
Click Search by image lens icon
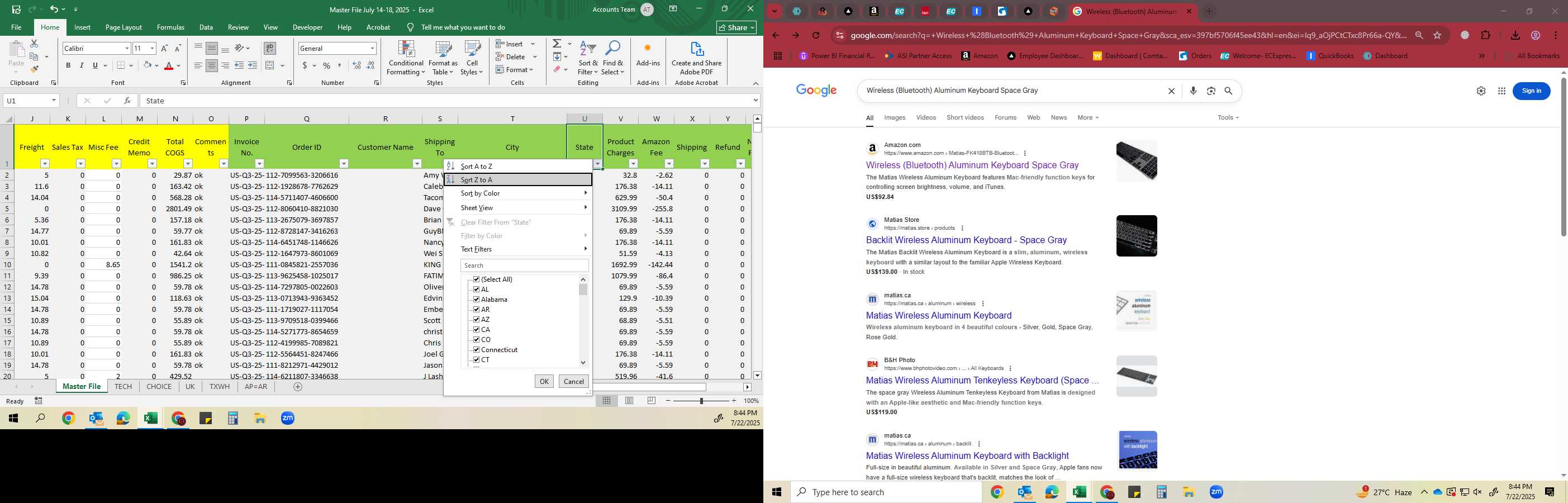pyautogui.click(x=1211, y=91)
